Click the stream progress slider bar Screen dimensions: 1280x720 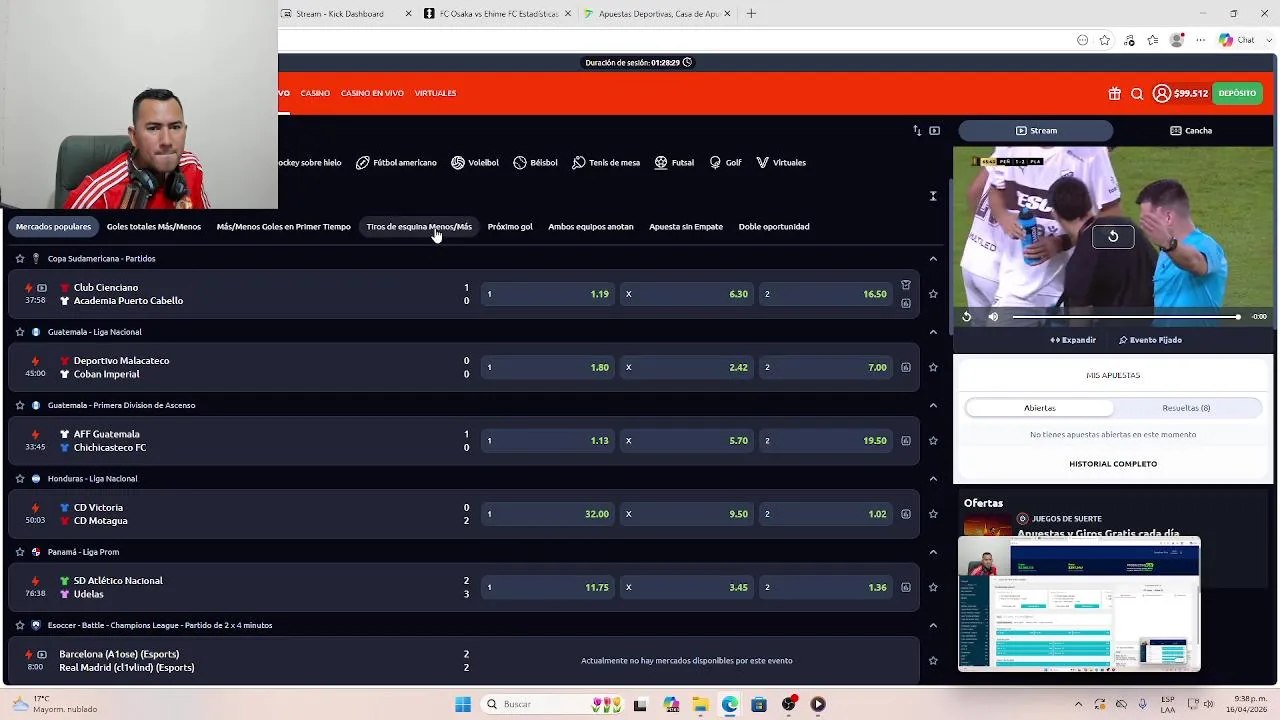[1126, 317]
